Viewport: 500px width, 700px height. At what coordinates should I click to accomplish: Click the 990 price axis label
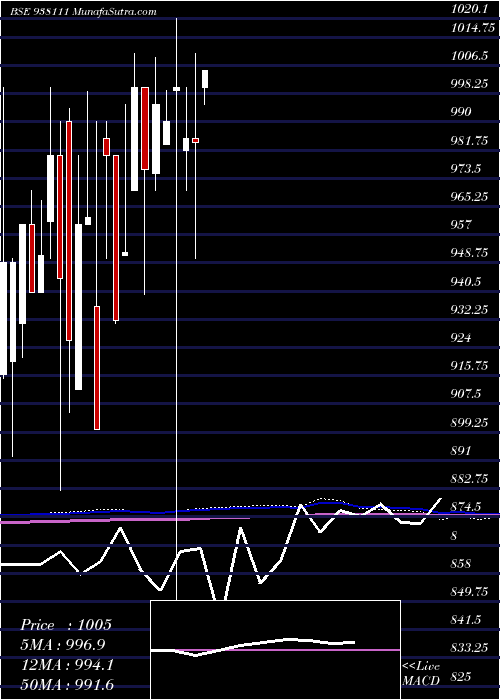(x=461, y=112)
